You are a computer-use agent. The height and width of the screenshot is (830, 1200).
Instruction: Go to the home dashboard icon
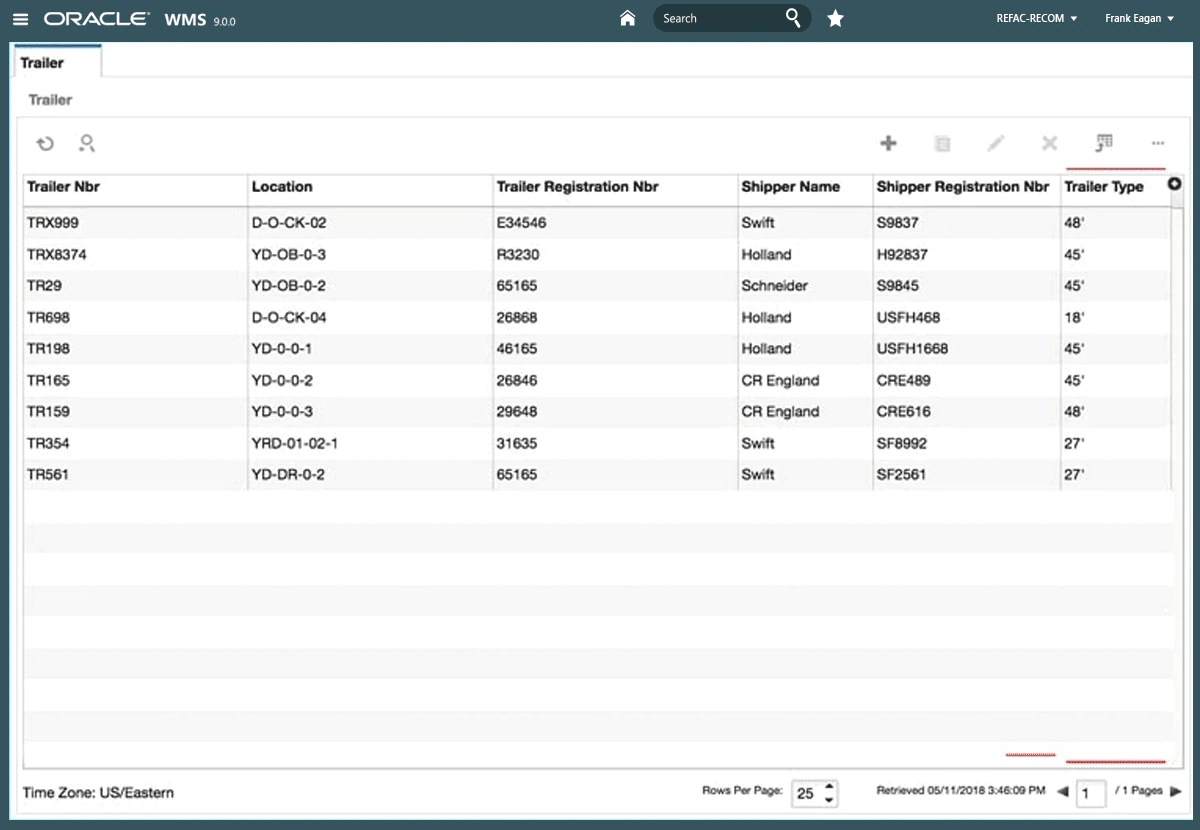(x=628, y=18)
